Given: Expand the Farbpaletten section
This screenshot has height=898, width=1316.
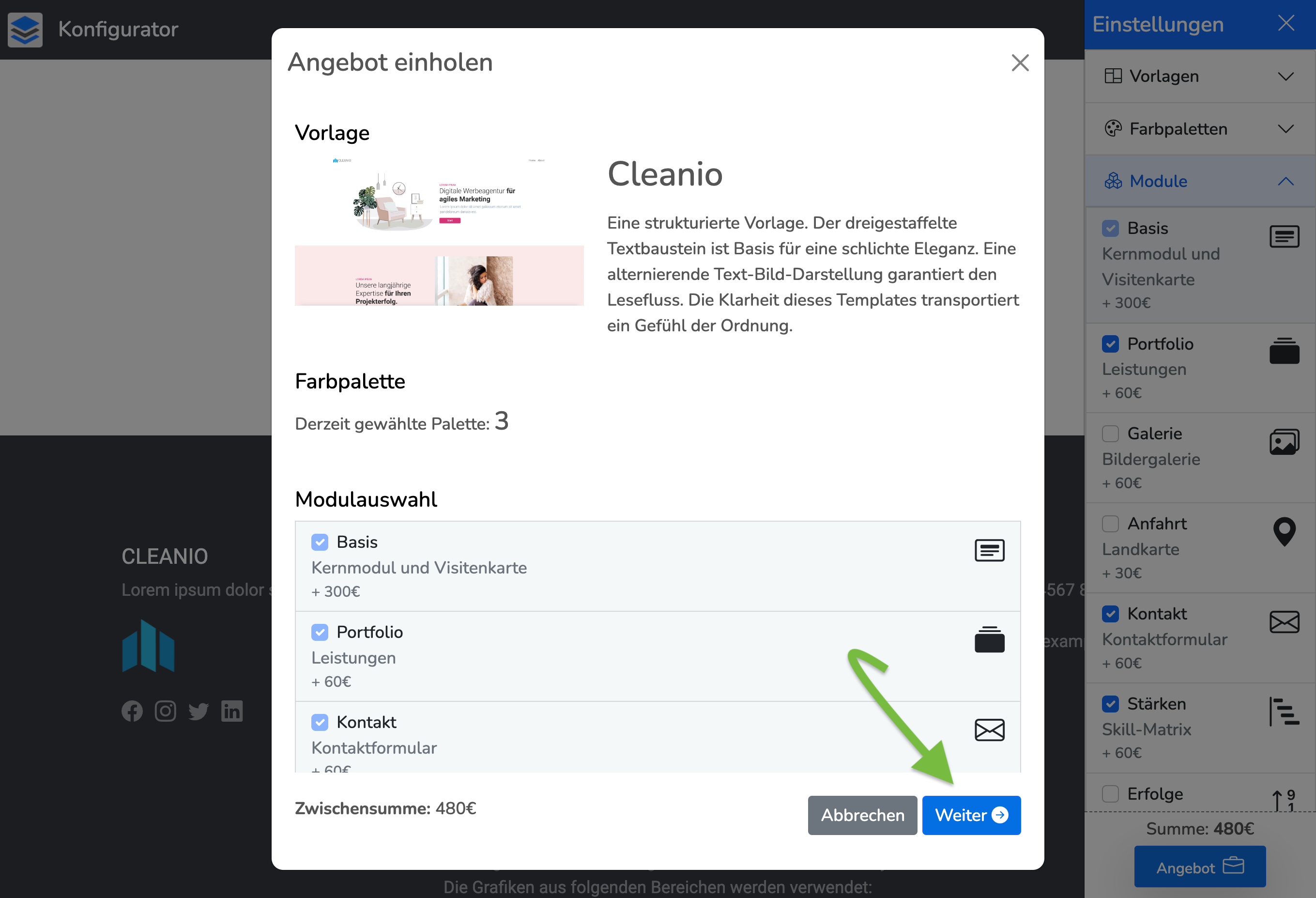Looking at the screenshot, I should (1285, 129).
